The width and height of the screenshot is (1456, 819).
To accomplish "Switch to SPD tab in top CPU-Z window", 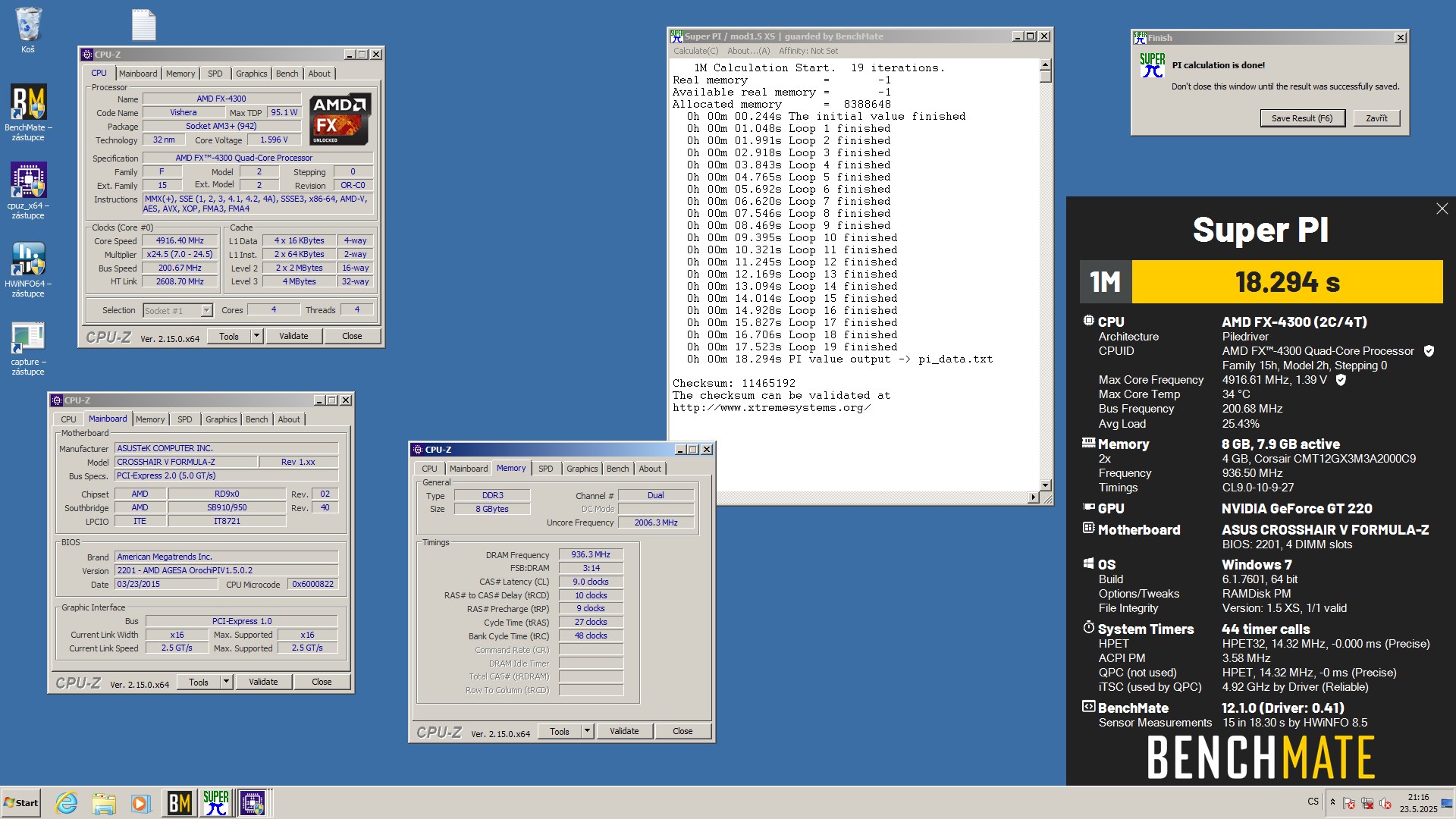I will [x=215, y=74].
